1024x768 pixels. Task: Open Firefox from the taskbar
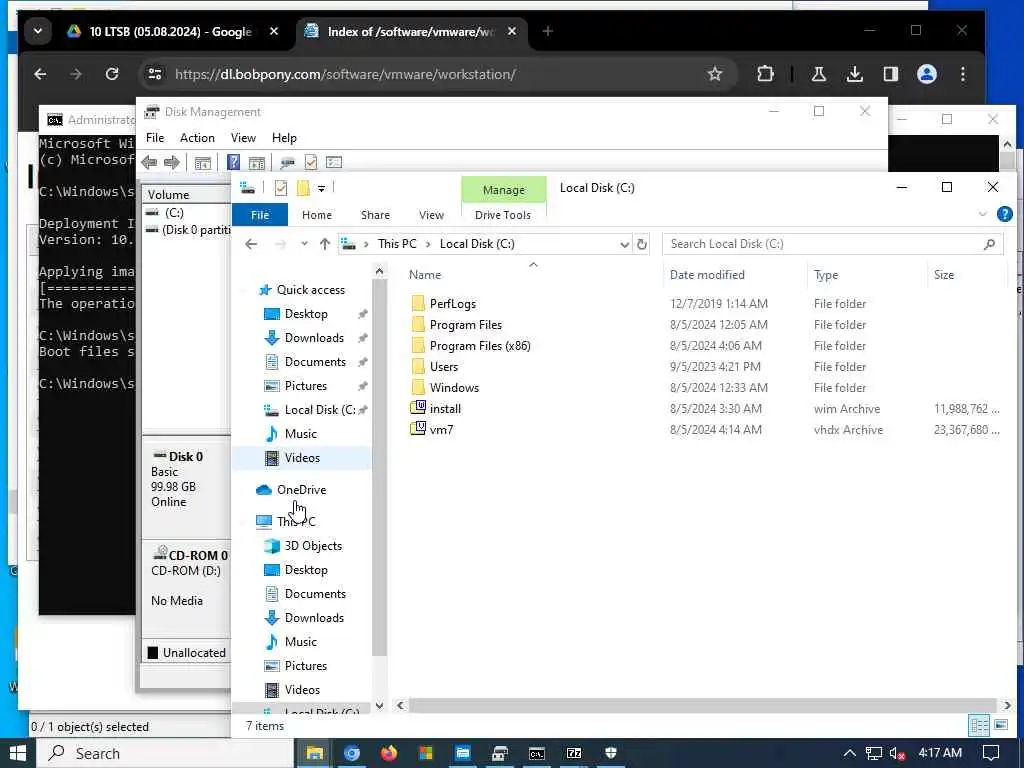click(389, 754)
